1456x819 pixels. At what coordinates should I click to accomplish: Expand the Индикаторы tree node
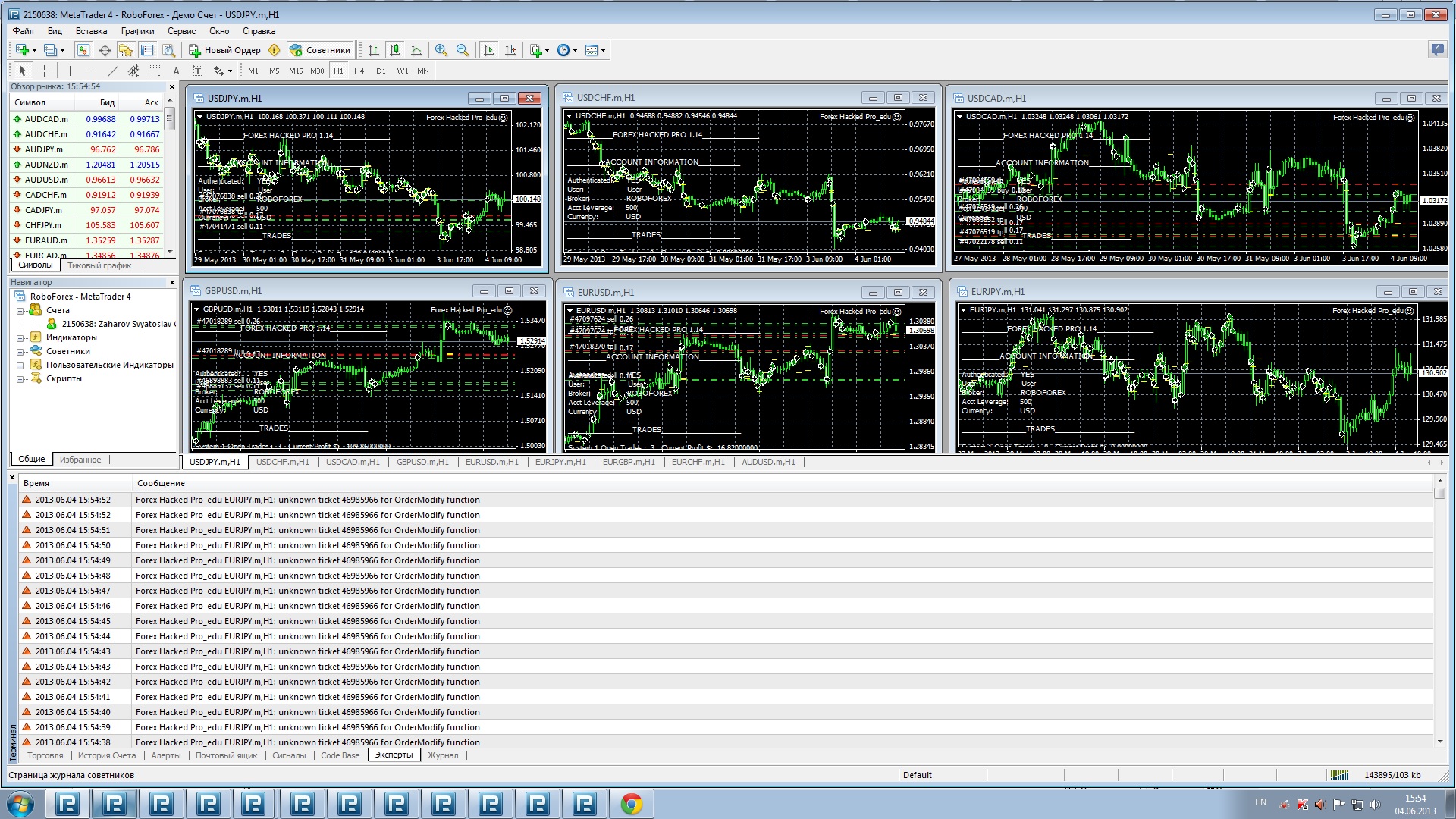[x=20, y=338]
